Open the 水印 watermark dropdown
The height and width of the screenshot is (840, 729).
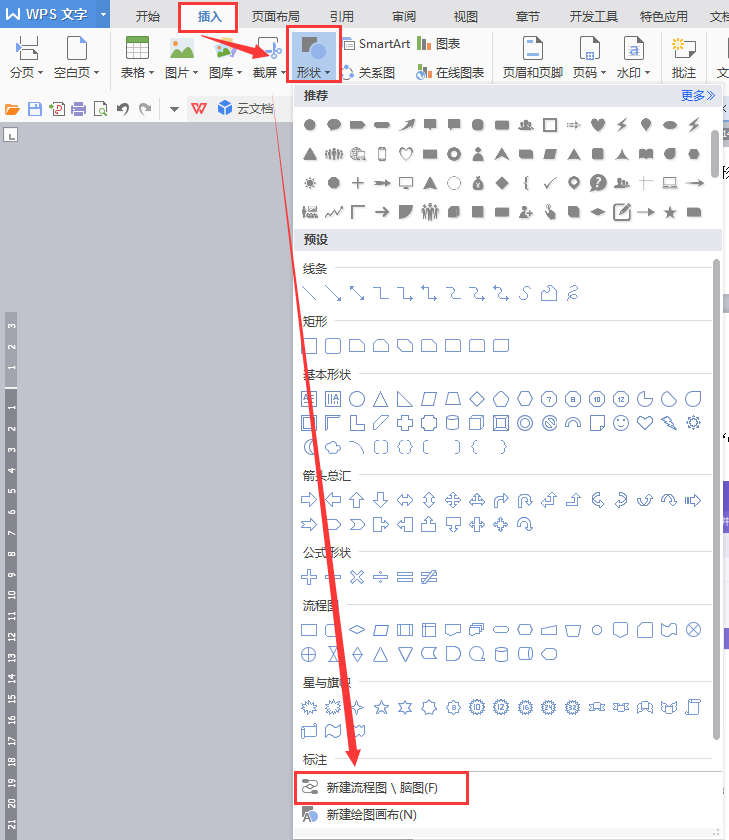634,56
